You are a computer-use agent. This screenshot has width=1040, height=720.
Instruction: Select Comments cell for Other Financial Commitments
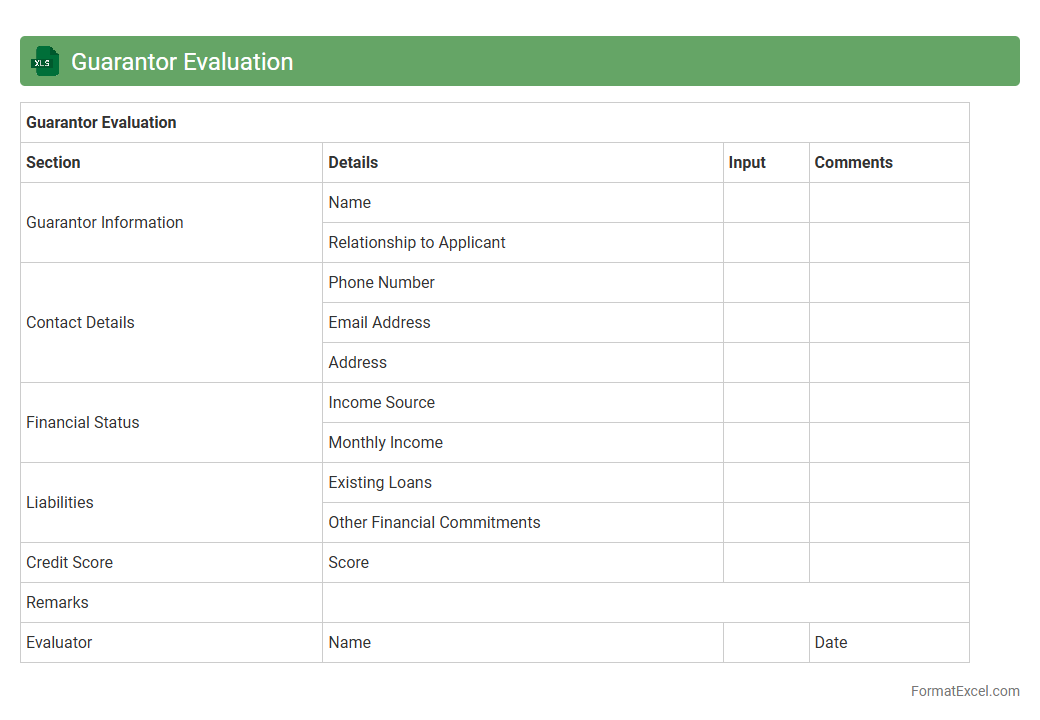click(x=888, y=523)
